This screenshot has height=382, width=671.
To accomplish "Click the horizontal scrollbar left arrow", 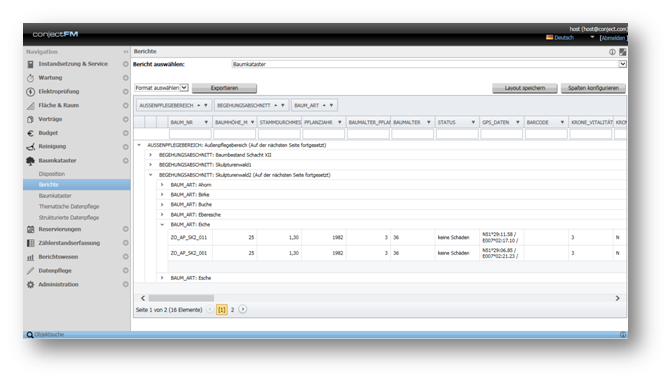I will coord(143,298).
